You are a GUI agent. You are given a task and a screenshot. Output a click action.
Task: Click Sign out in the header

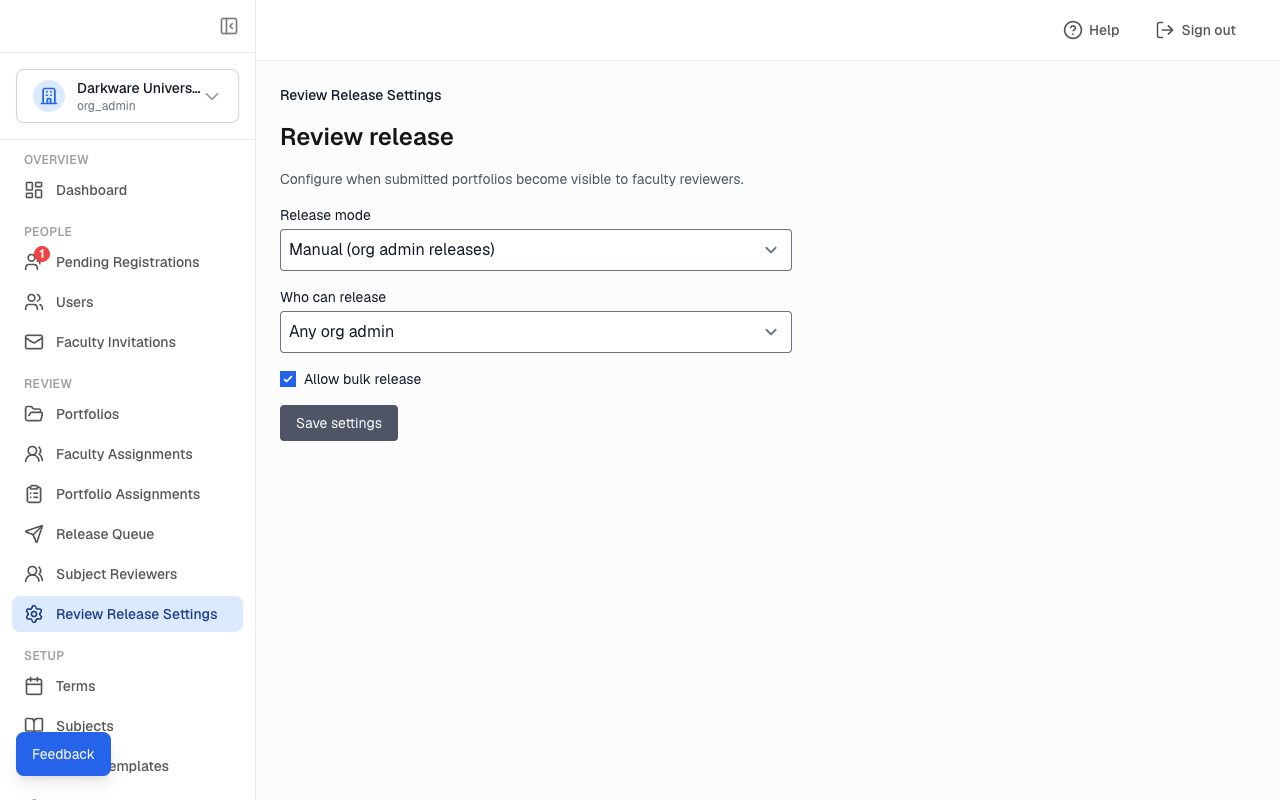[x=1196, y=30]
